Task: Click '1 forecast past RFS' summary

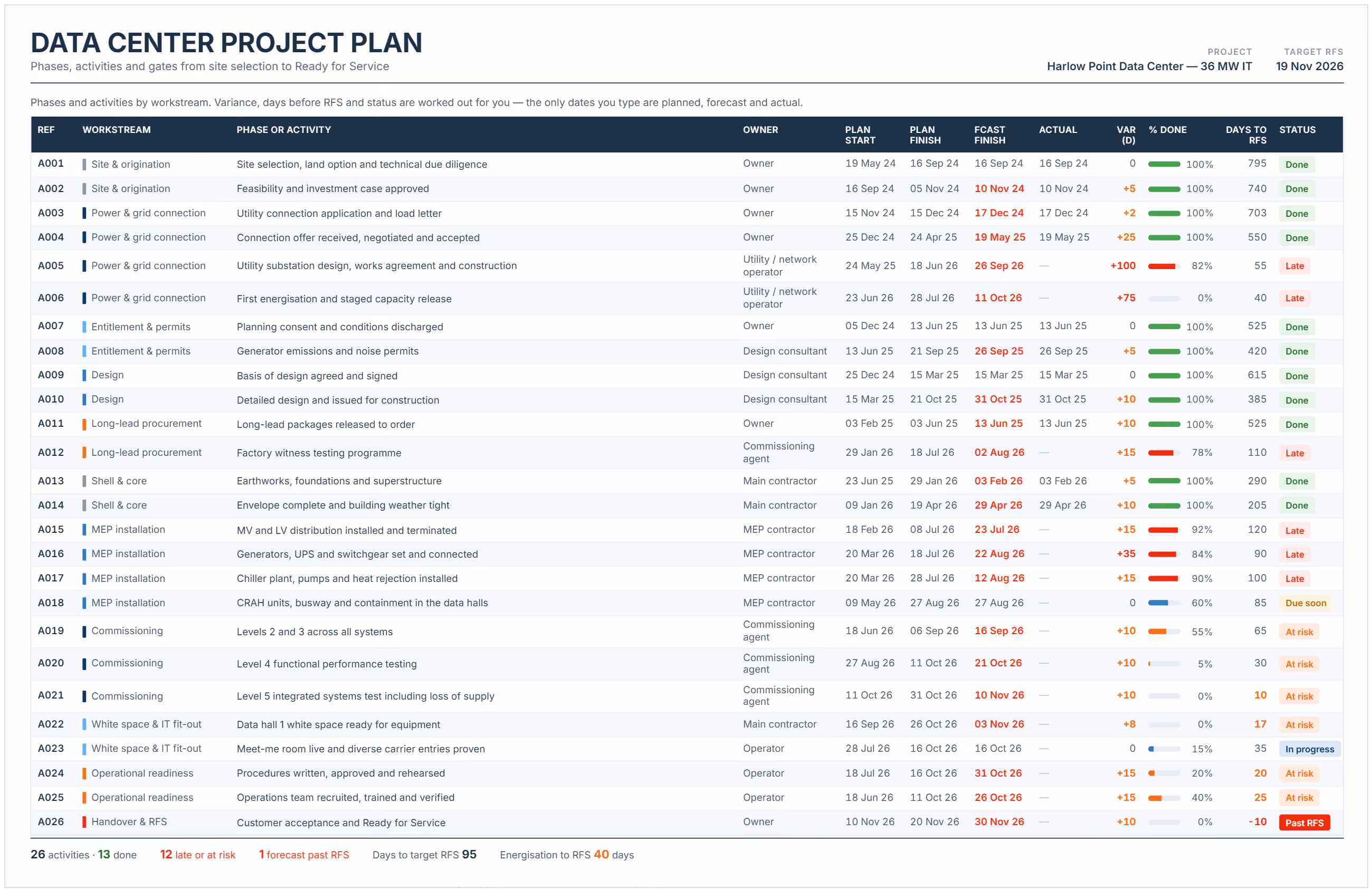Action: pyautogui.click(x=304, y=855)
